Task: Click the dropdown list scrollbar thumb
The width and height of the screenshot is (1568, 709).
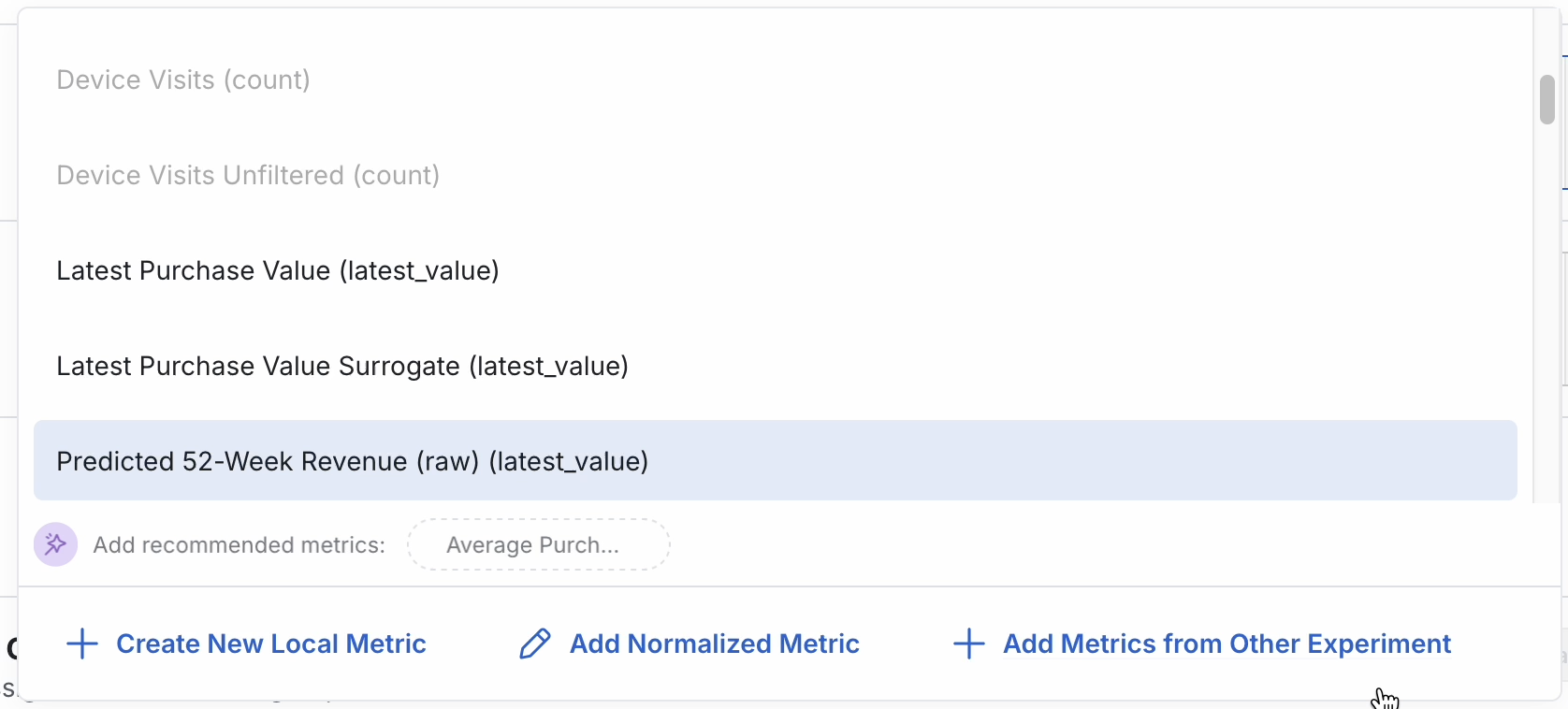Action: pos(1547,99)
